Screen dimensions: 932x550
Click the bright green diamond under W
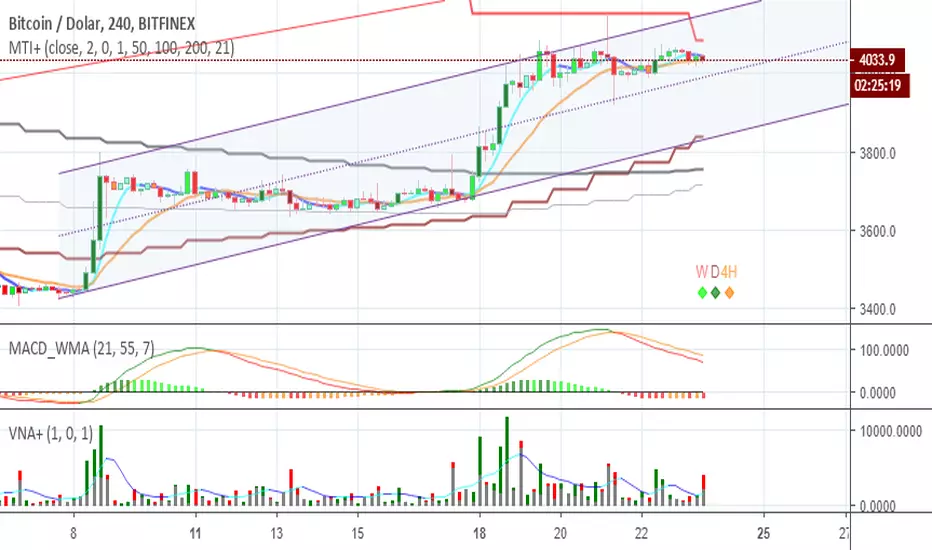pyautogui.click(x=702, y=293)
